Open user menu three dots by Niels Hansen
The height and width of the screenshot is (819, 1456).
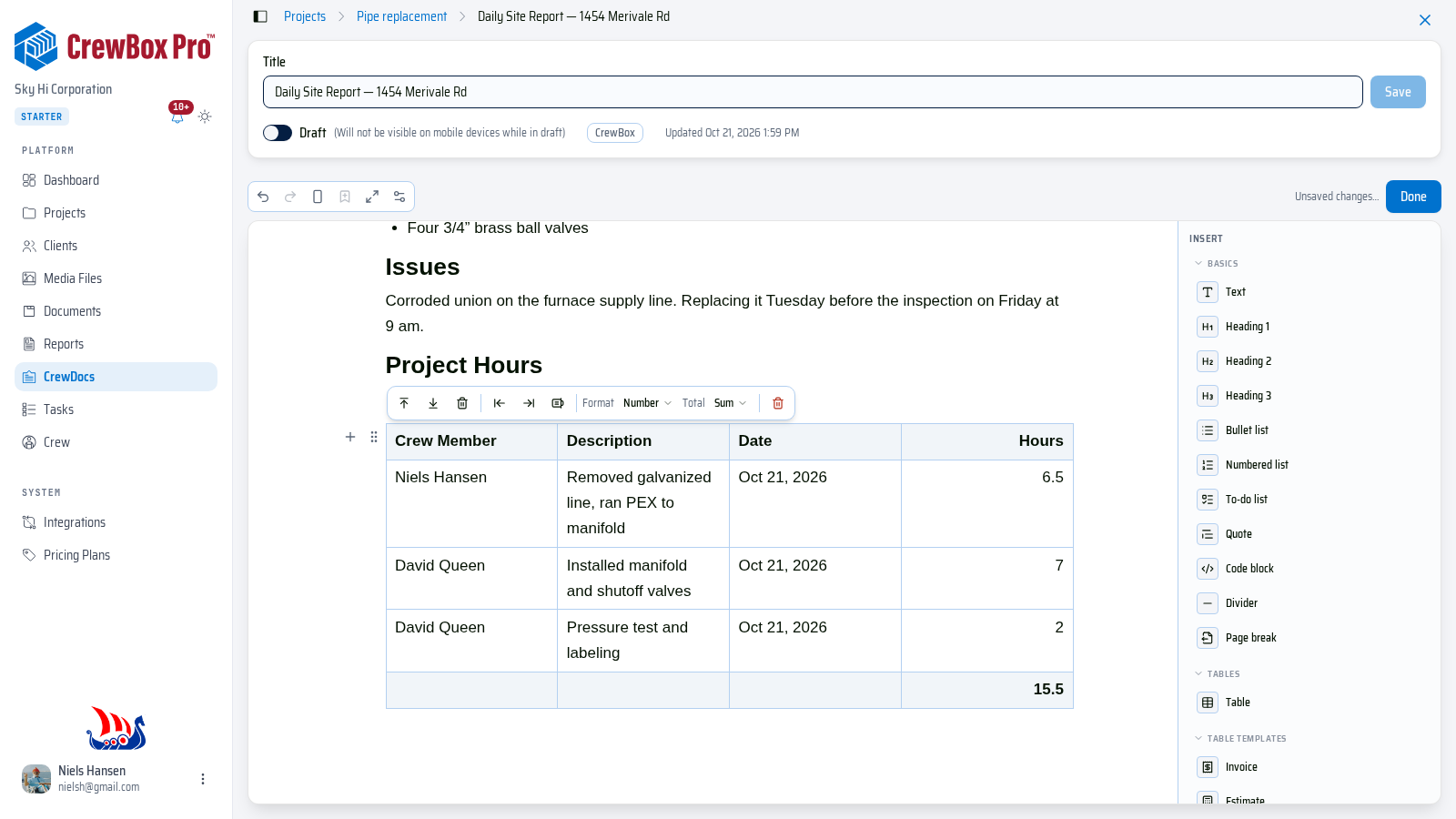click(x=203, y=779)
